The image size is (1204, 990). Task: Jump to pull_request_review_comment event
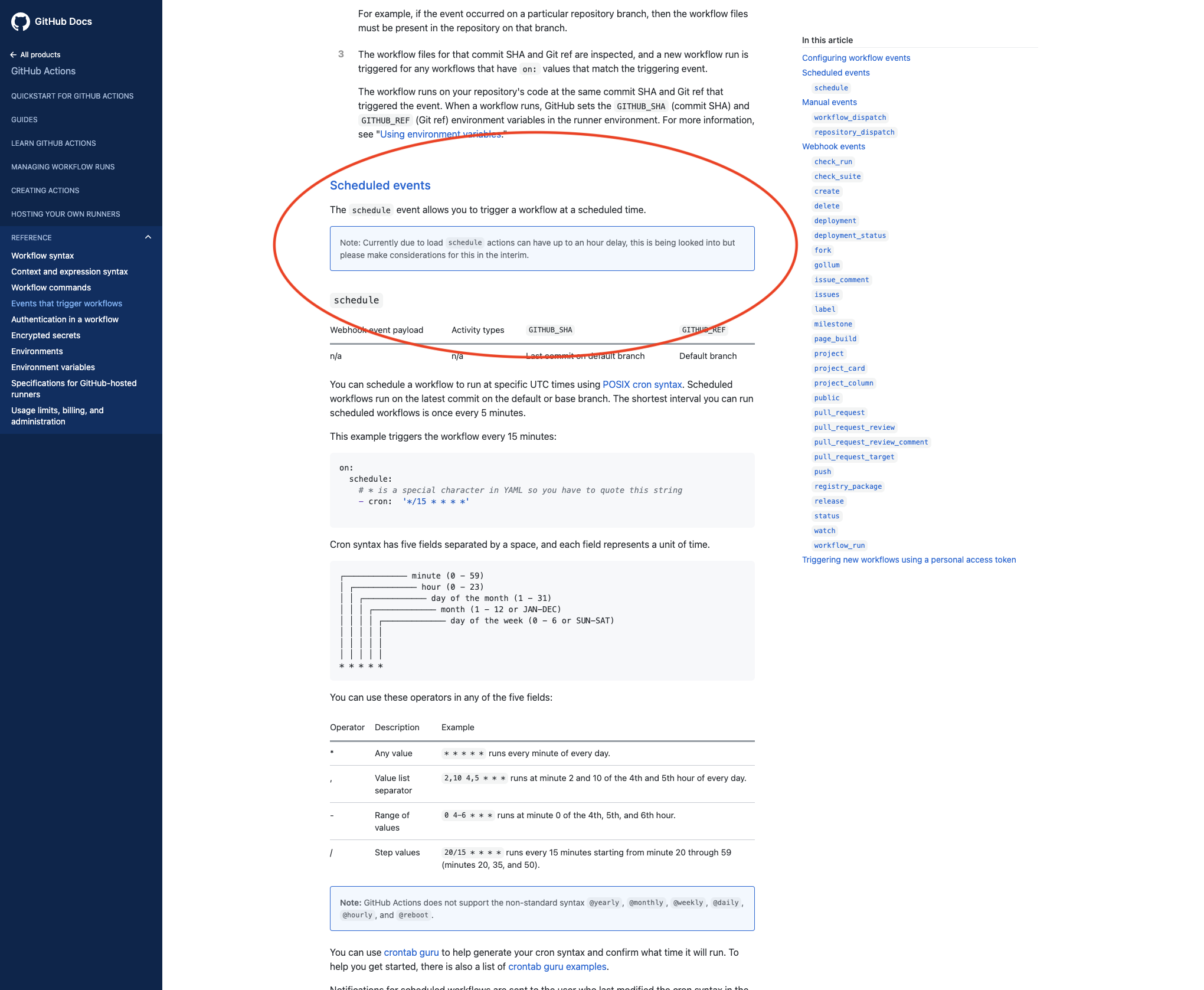tap(871, 442)
